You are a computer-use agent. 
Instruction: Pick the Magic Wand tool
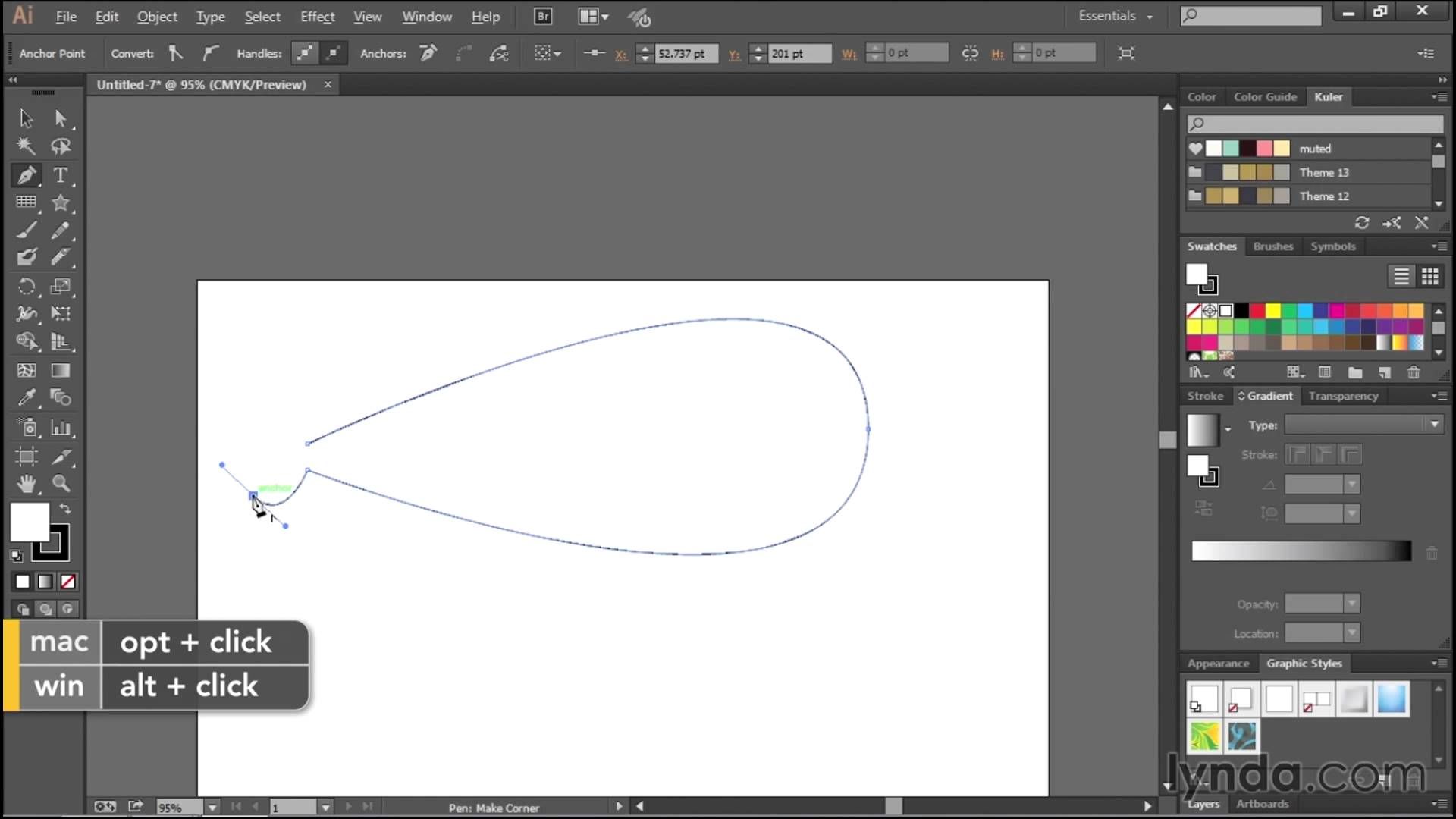[26, 146]
